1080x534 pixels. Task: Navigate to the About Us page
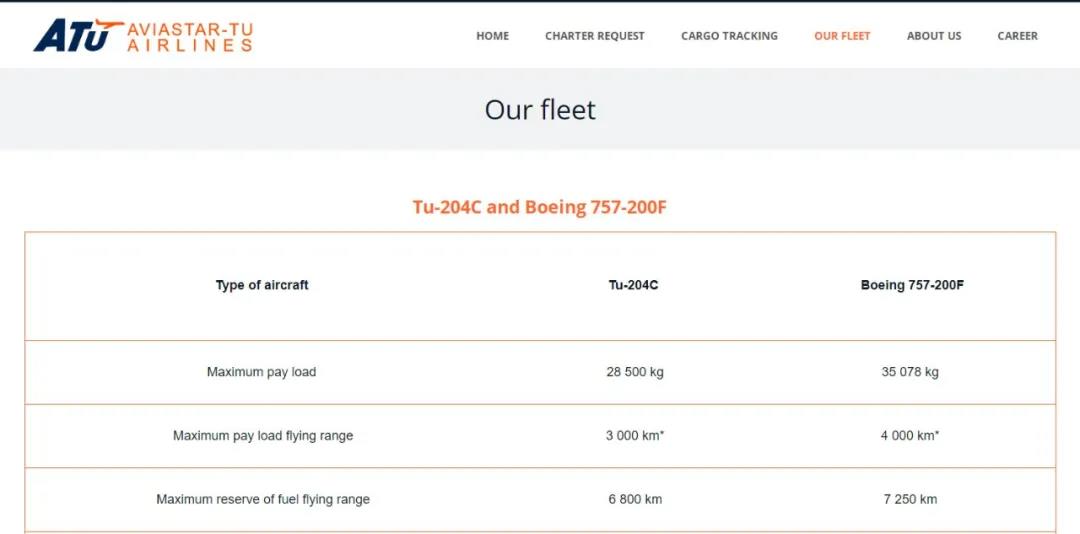[x=934, y=36]
